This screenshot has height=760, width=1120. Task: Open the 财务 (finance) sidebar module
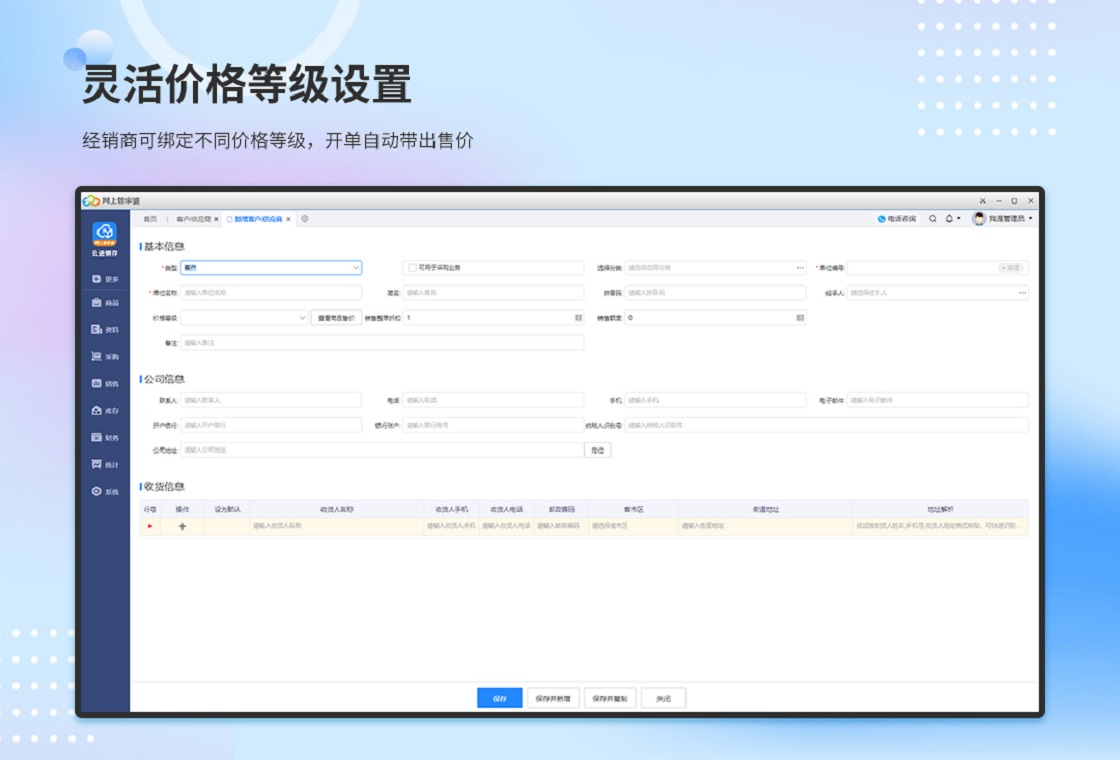[105, 437]
